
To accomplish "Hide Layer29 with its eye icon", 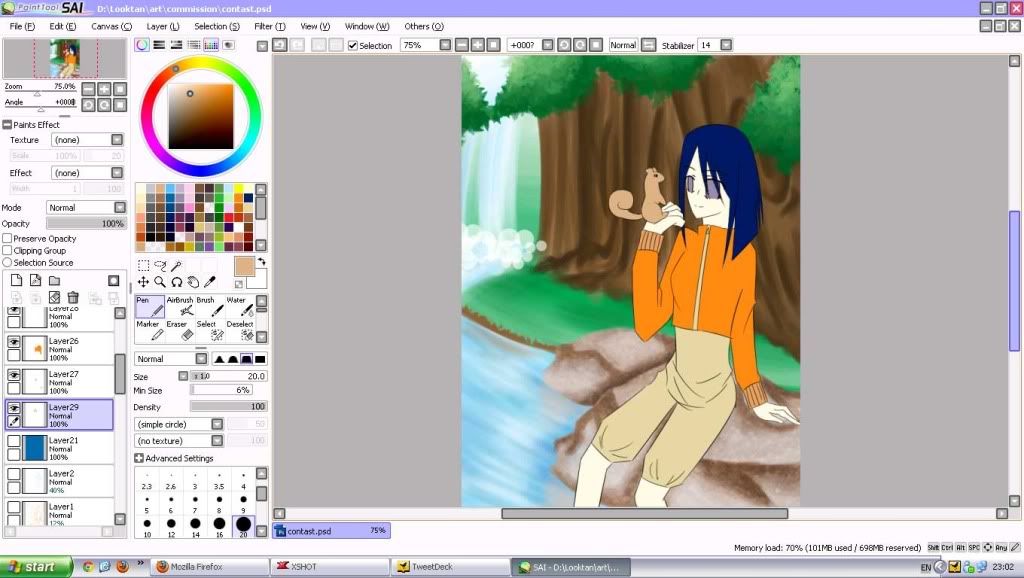I will (14, 408).
